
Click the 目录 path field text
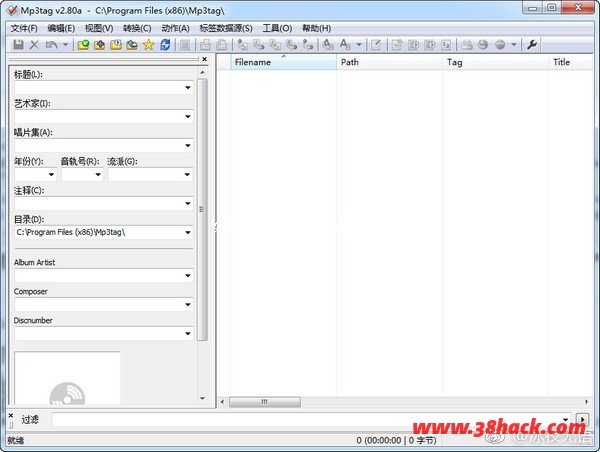click(71, 232)
